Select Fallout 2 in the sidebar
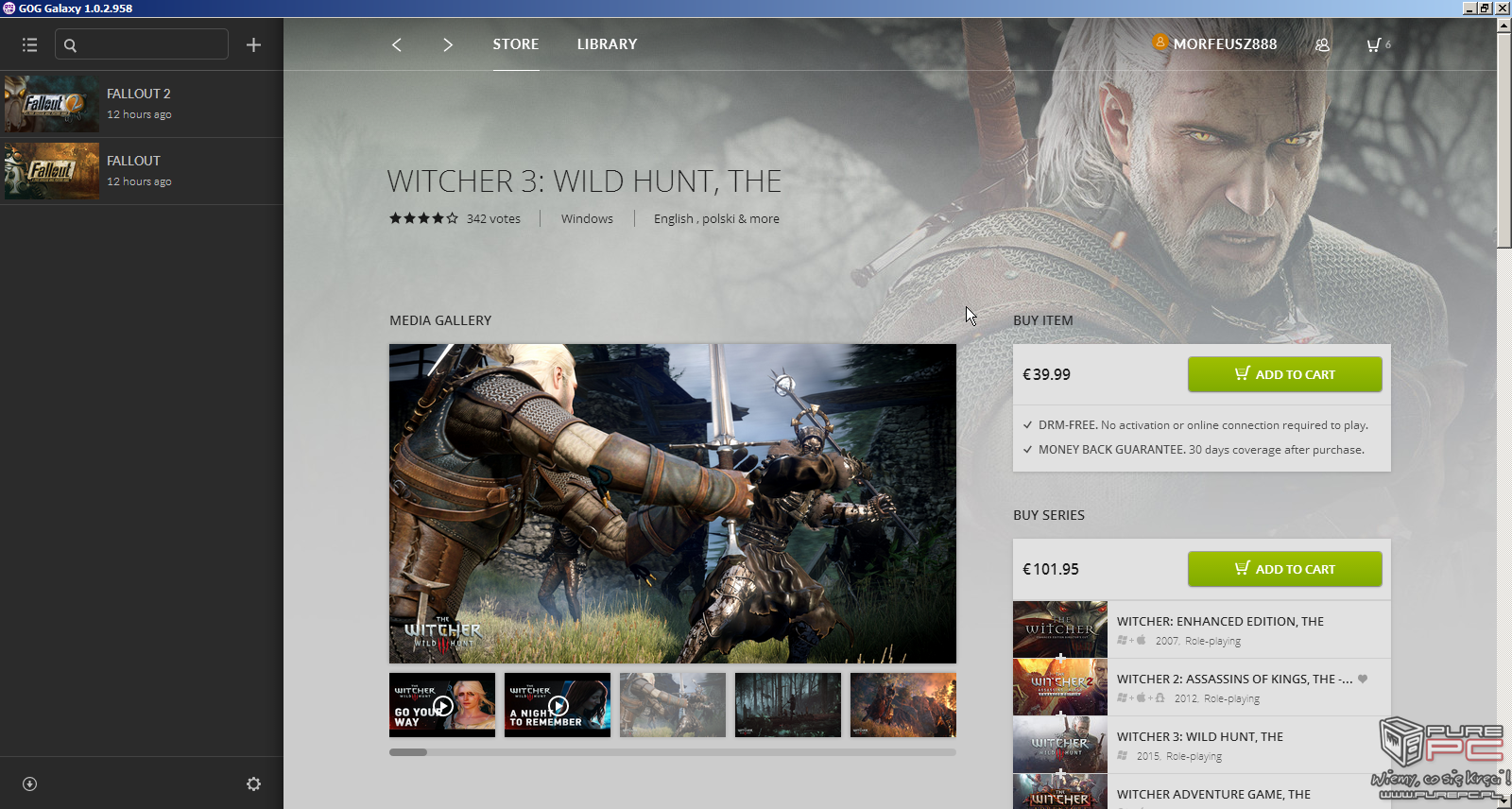Viewport: 1512px width, 809px height. [142, 104]
